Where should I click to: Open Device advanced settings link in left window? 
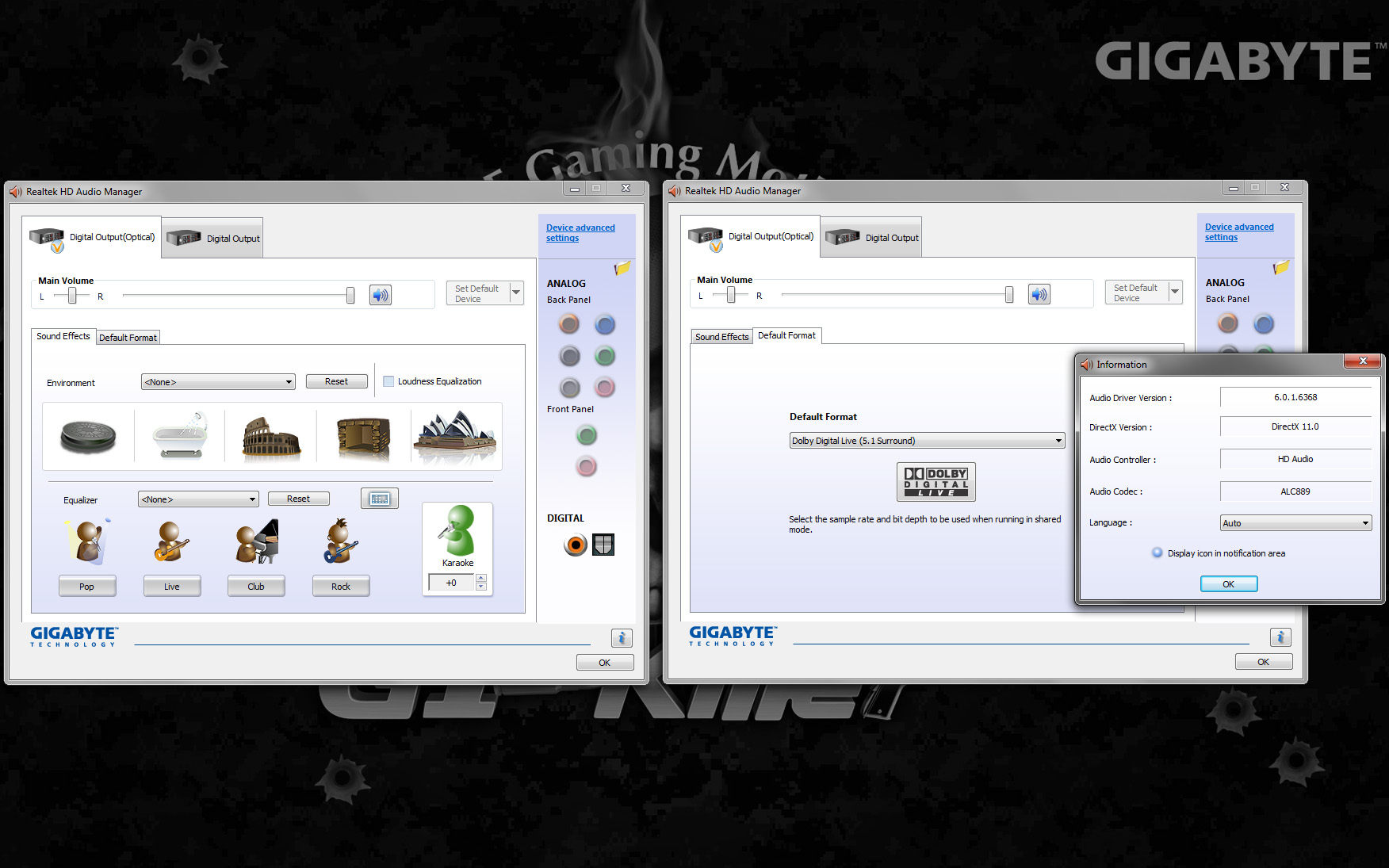(580, 233)
